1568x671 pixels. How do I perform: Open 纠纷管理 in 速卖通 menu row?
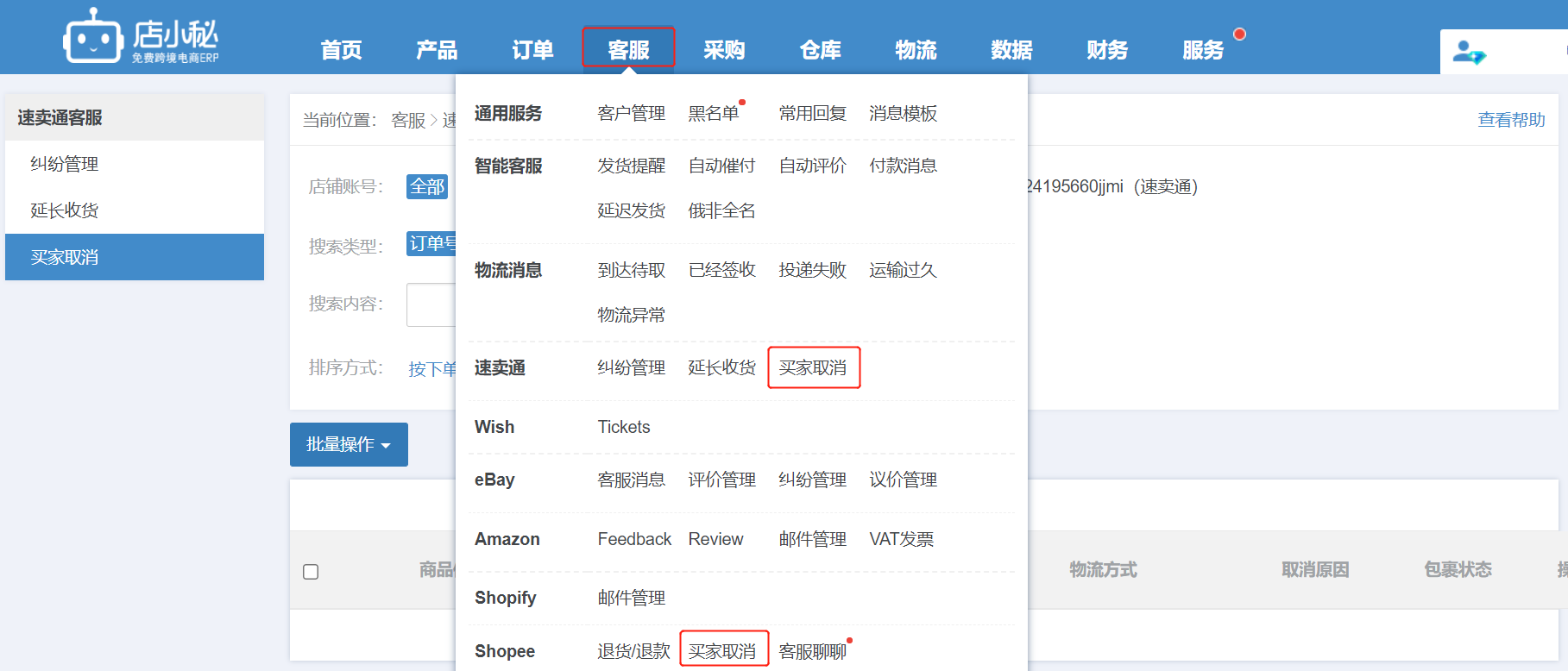[x=632, y=367]
